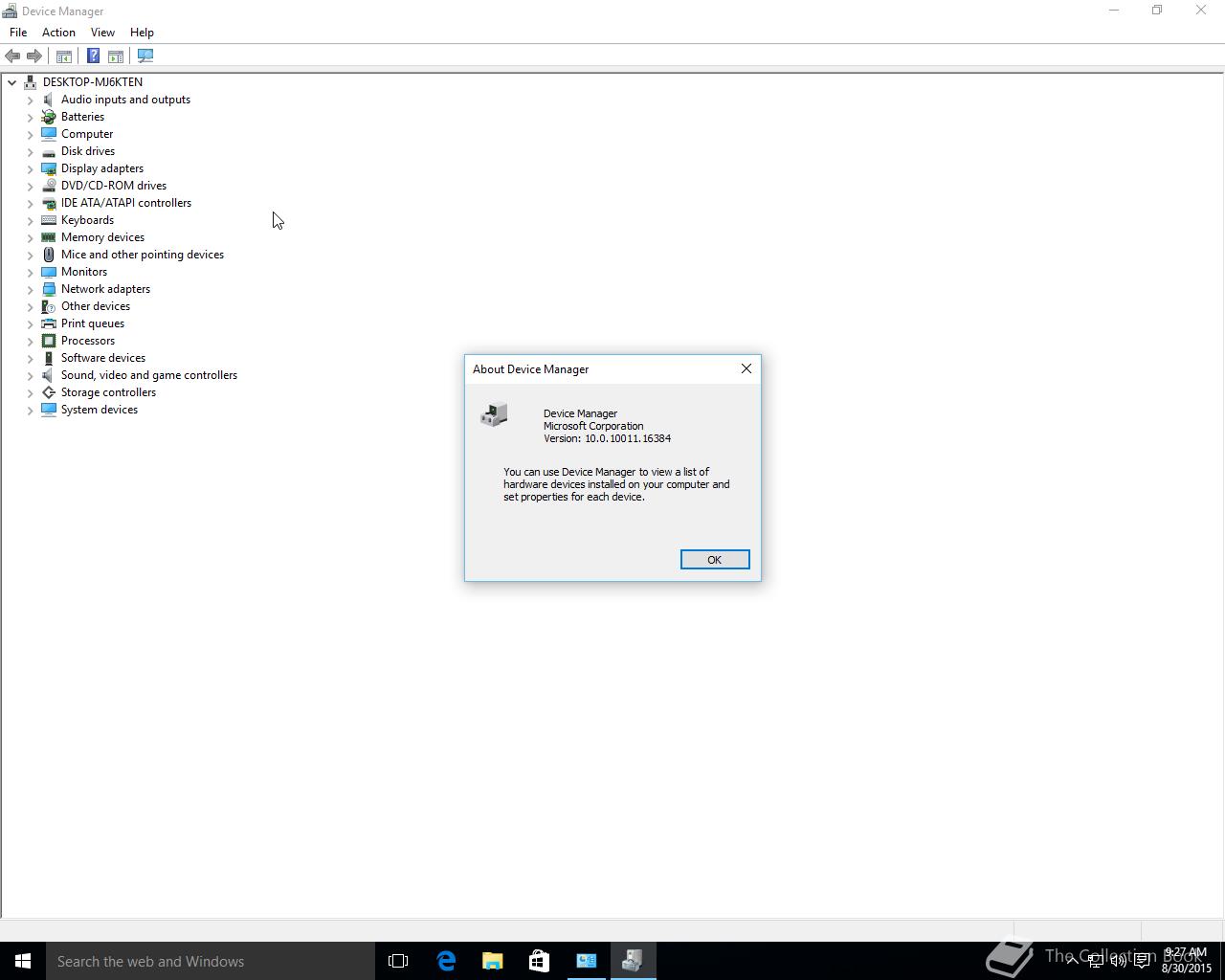Select the Audio inputs and outputs speaker icon
This screenshot has height=980, width=1225.
(x=49, y=100)
